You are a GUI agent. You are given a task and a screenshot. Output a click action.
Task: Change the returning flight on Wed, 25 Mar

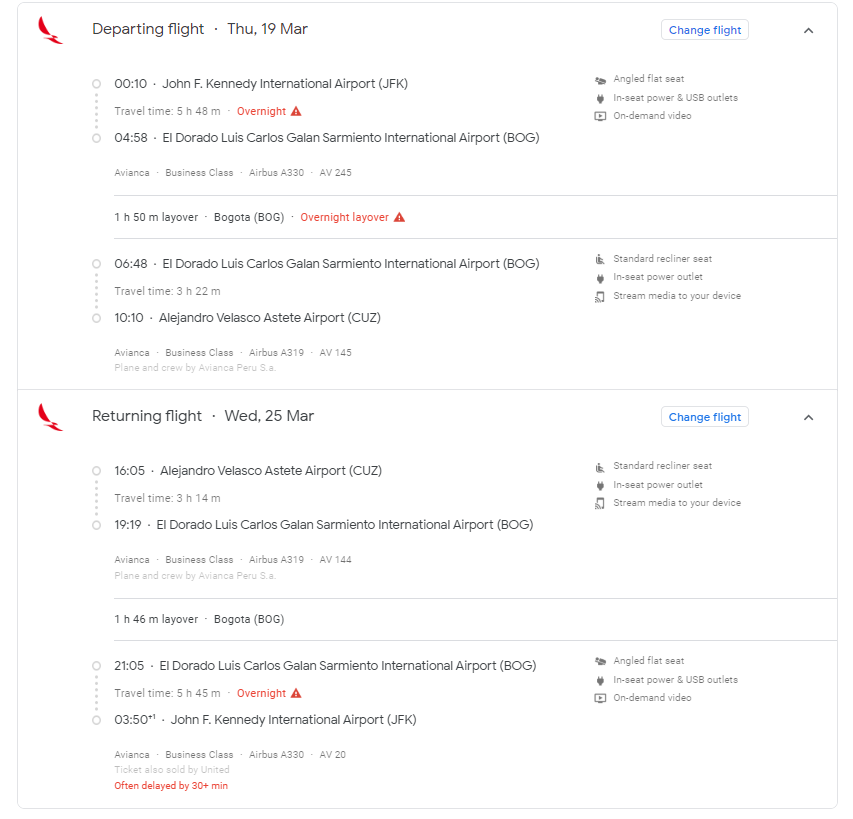[704, 417]
